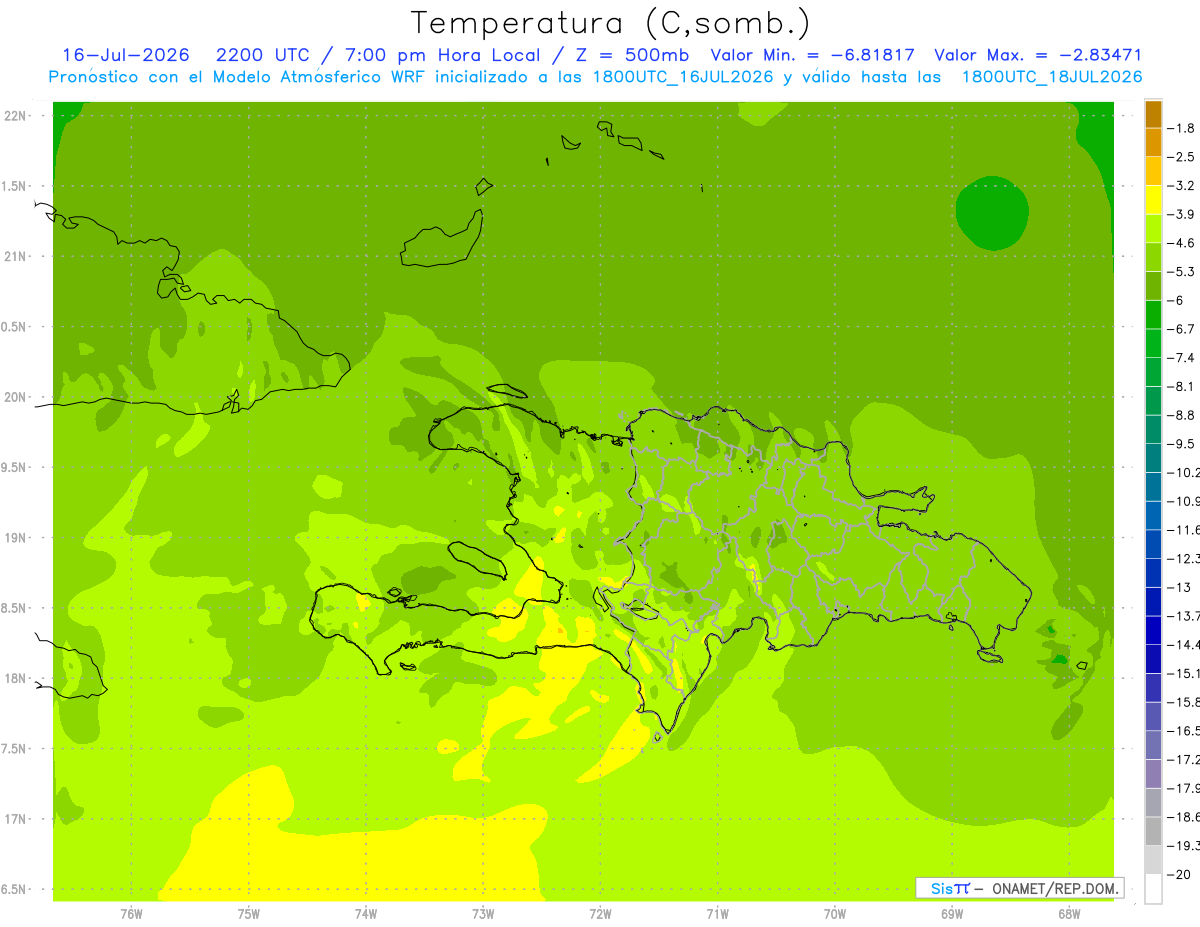Select the 'Z = 500mb' level text

pyautogui.click(x=632, y=55)
